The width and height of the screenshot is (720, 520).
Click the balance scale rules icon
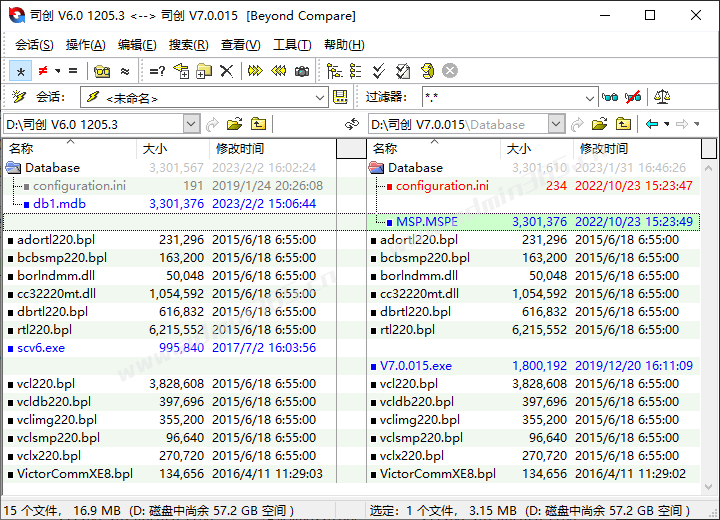(662, 97)
